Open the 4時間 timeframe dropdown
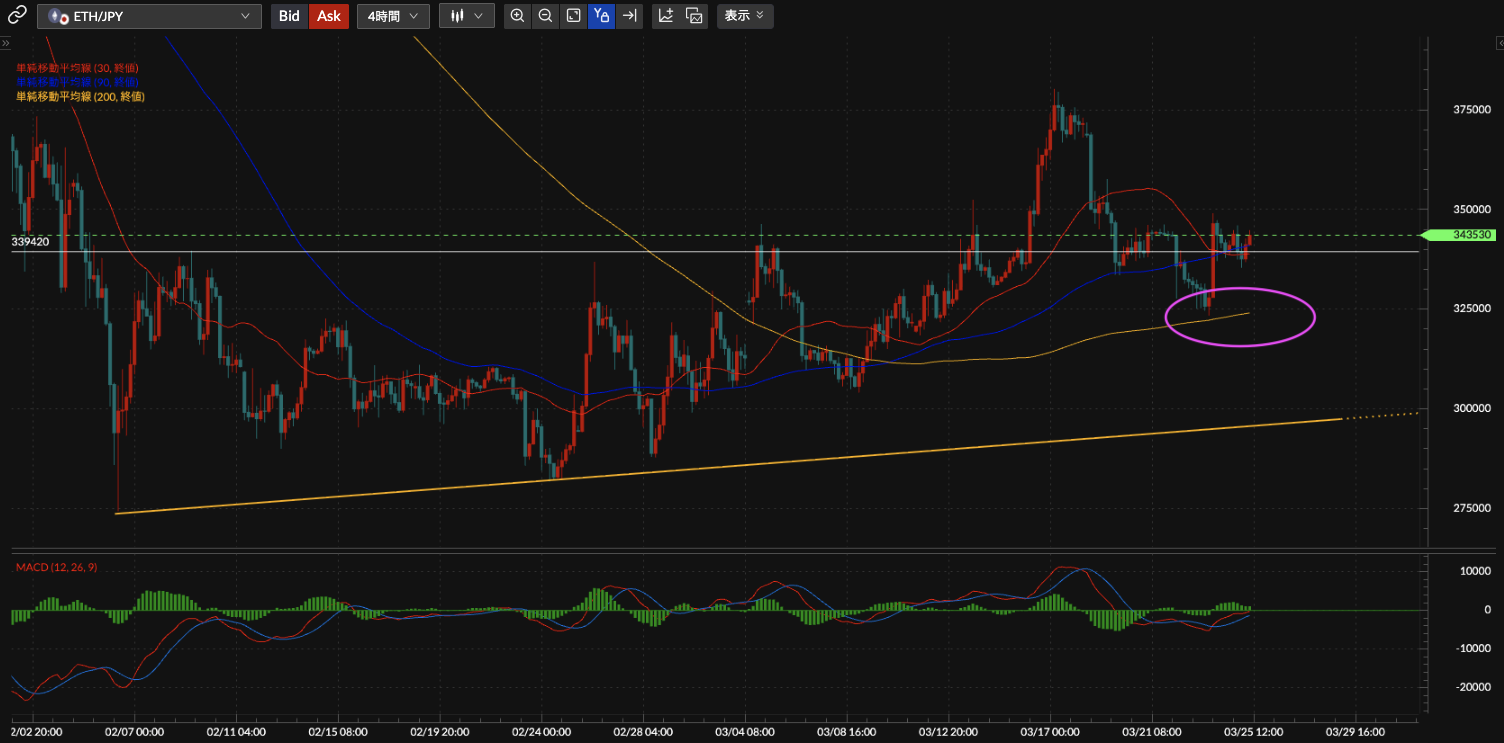 click(393, 16)
